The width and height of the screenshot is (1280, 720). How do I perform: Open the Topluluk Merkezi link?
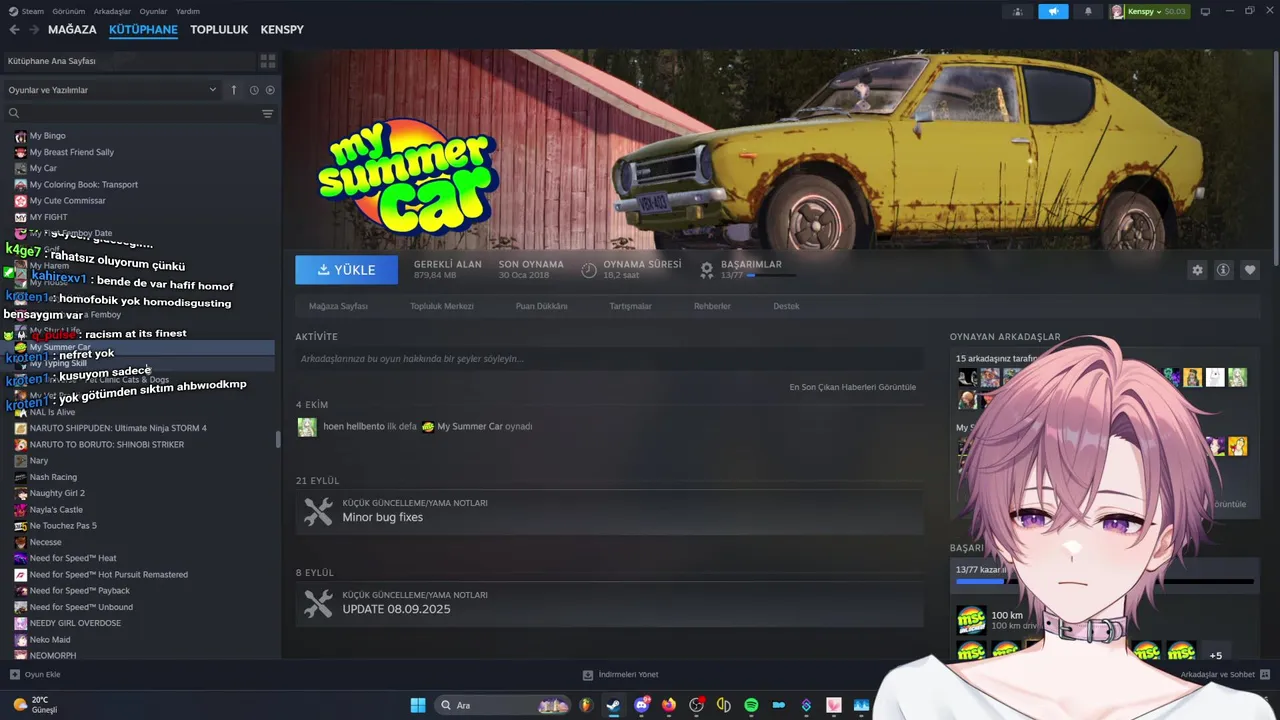click(x=442, y=306)
